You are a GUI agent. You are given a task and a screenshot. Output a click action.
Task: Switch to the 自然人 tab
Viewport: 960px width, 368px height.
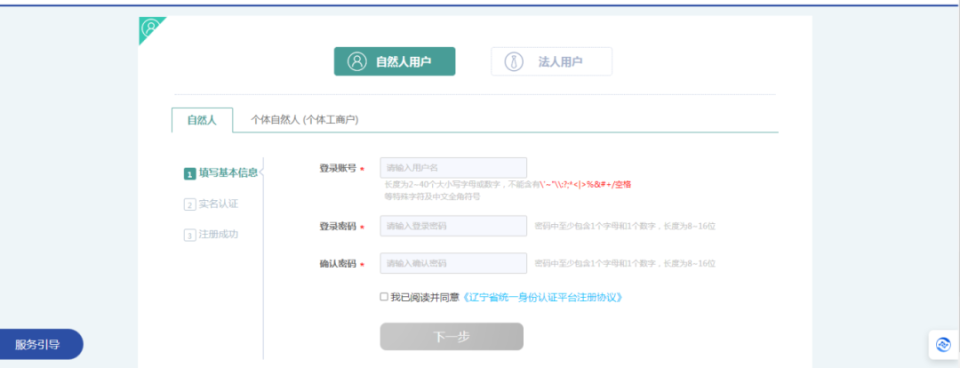(x=202, y=120)
